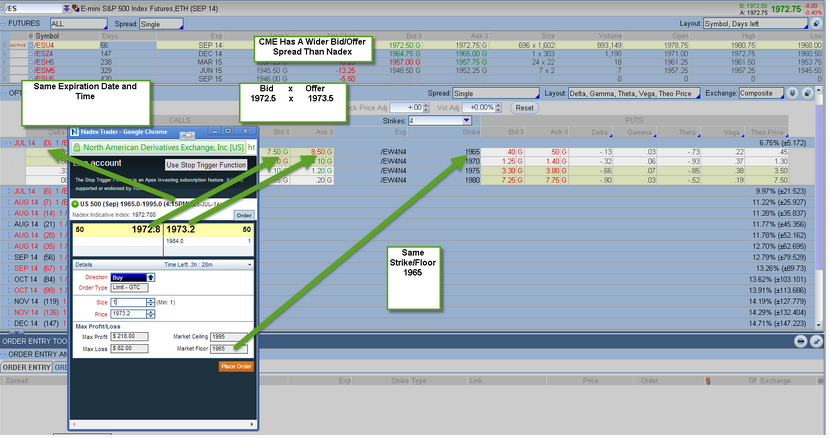The width and height of the screenshot is (829, 438).
Task: Expand the DEC 14 (147) expiration row
Action: pyautogui.click(x=9, y=324)
